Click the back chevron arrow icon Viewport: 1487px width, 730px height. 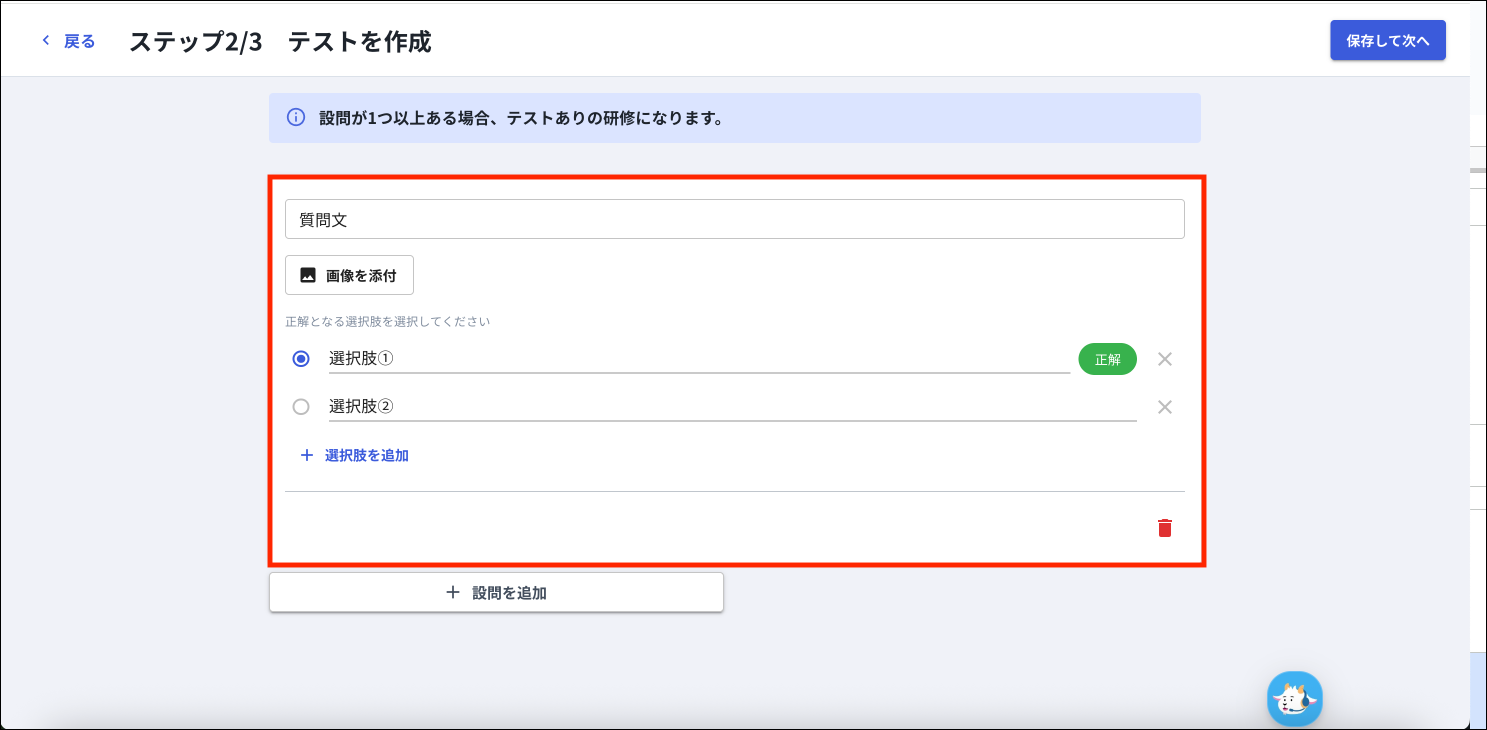pyautogui.click(x=45, y=41)
